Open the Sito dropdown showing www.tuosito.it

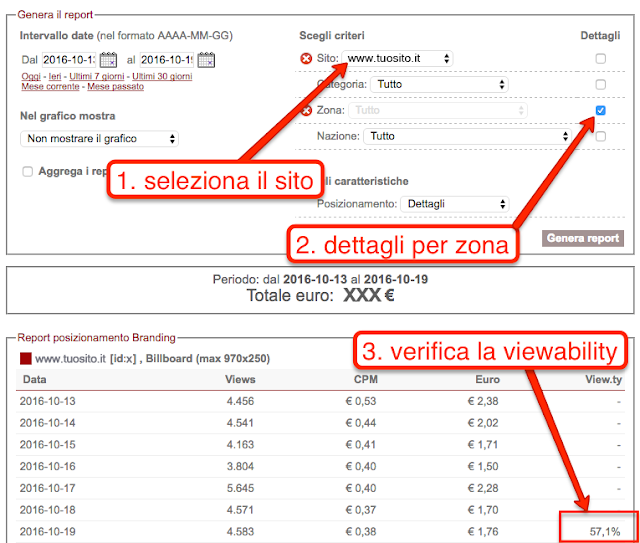(x=397, y=59)
